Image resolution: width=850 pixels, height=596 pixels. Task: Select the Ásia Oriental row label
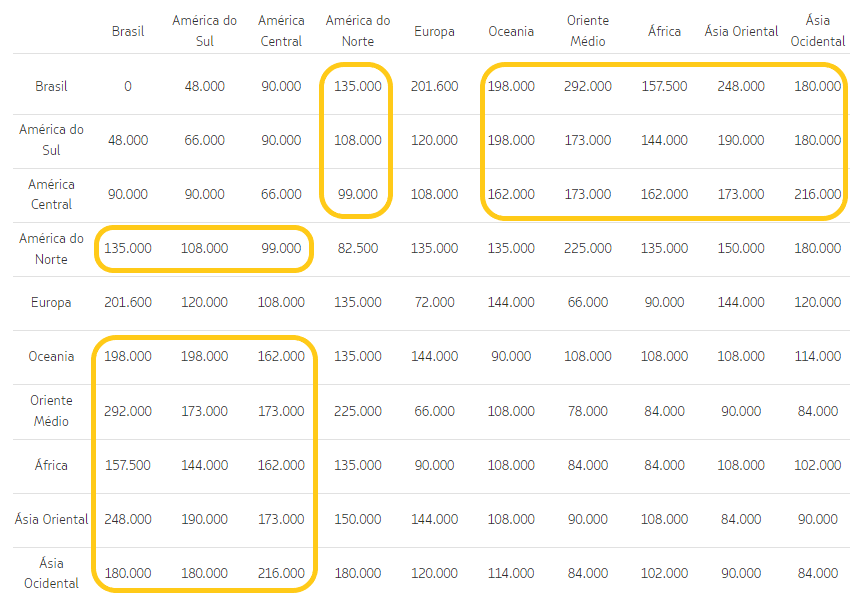tap(49, 519)
